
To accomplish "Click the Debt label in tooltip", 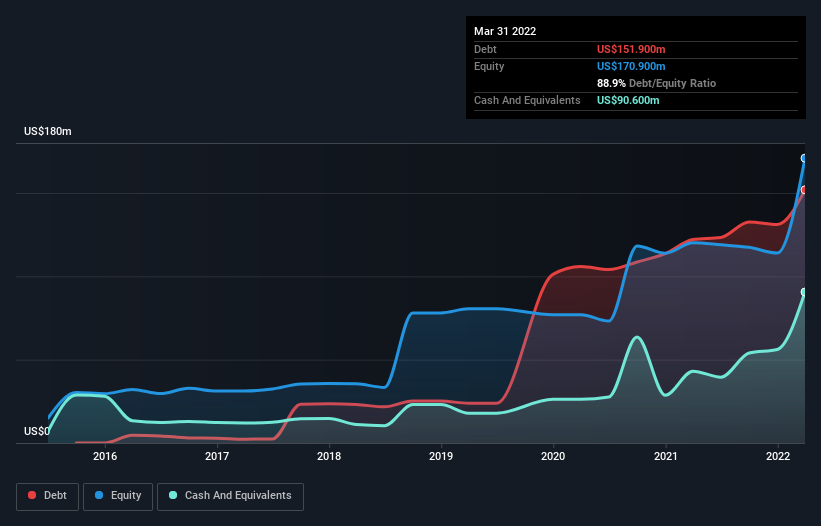I will click(485, 49).
